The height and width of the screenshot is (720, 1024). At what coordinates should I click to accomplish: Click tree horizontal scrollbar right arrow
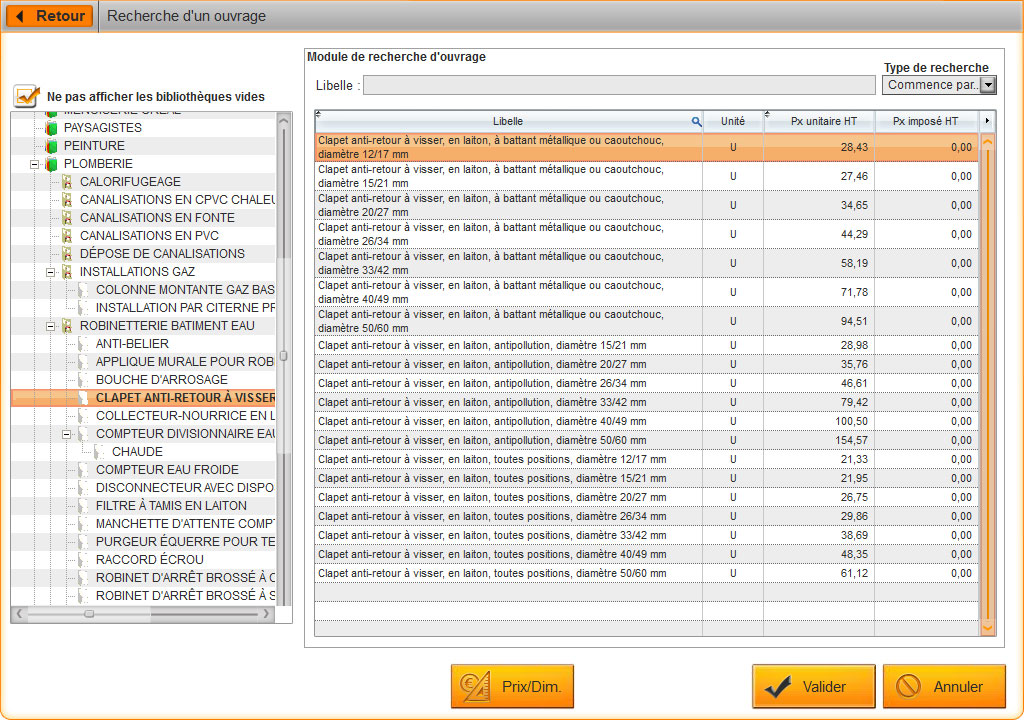[266, 614]
